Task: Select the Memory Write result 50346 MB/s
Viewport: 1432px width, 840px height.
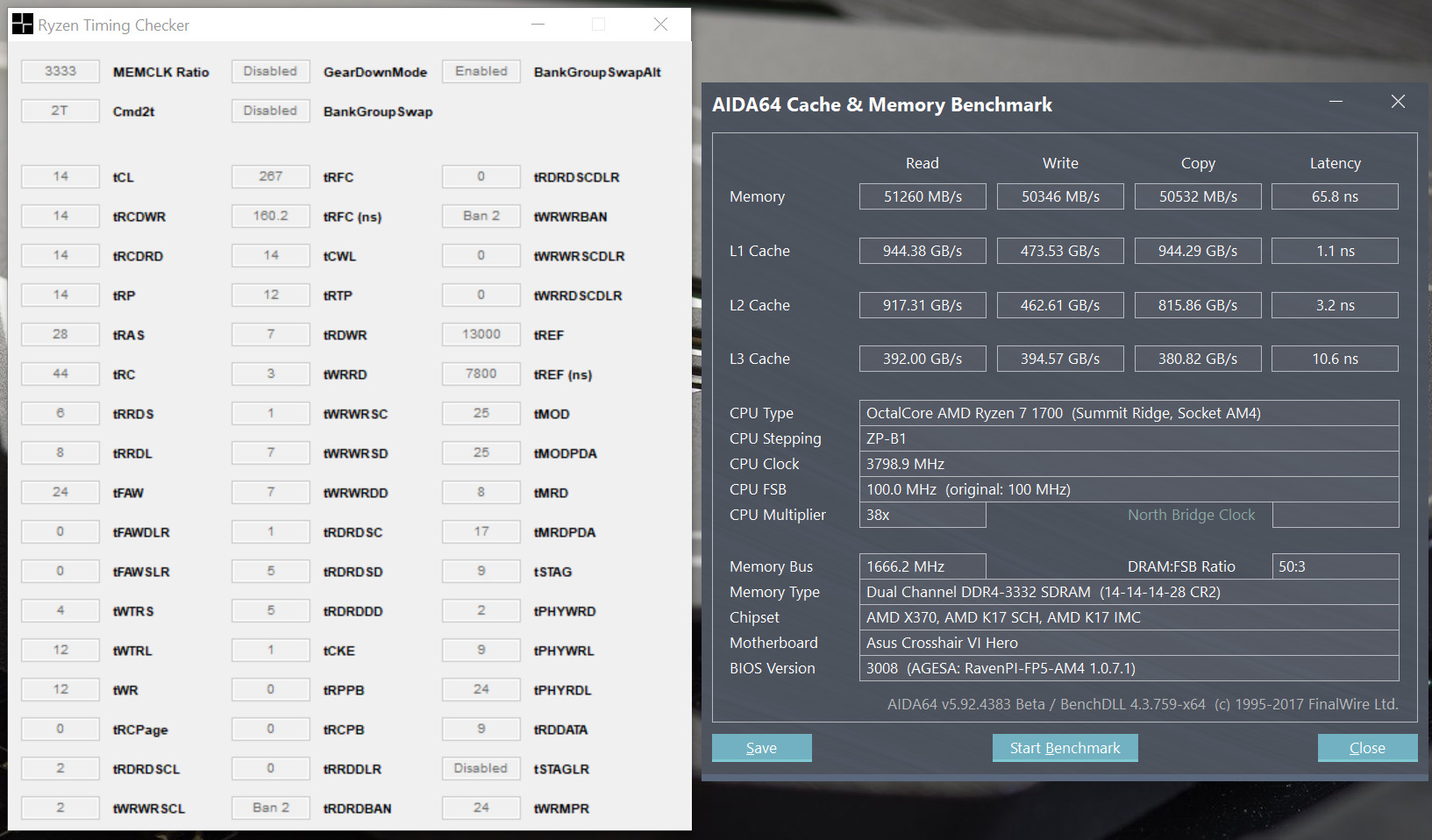Action: (x=1060, y=196)
